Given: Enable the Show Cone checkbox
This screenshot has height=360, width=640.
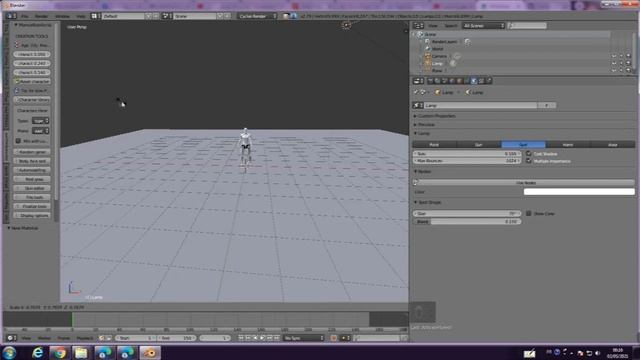Looking at the screenshot, I should (529, 213).
